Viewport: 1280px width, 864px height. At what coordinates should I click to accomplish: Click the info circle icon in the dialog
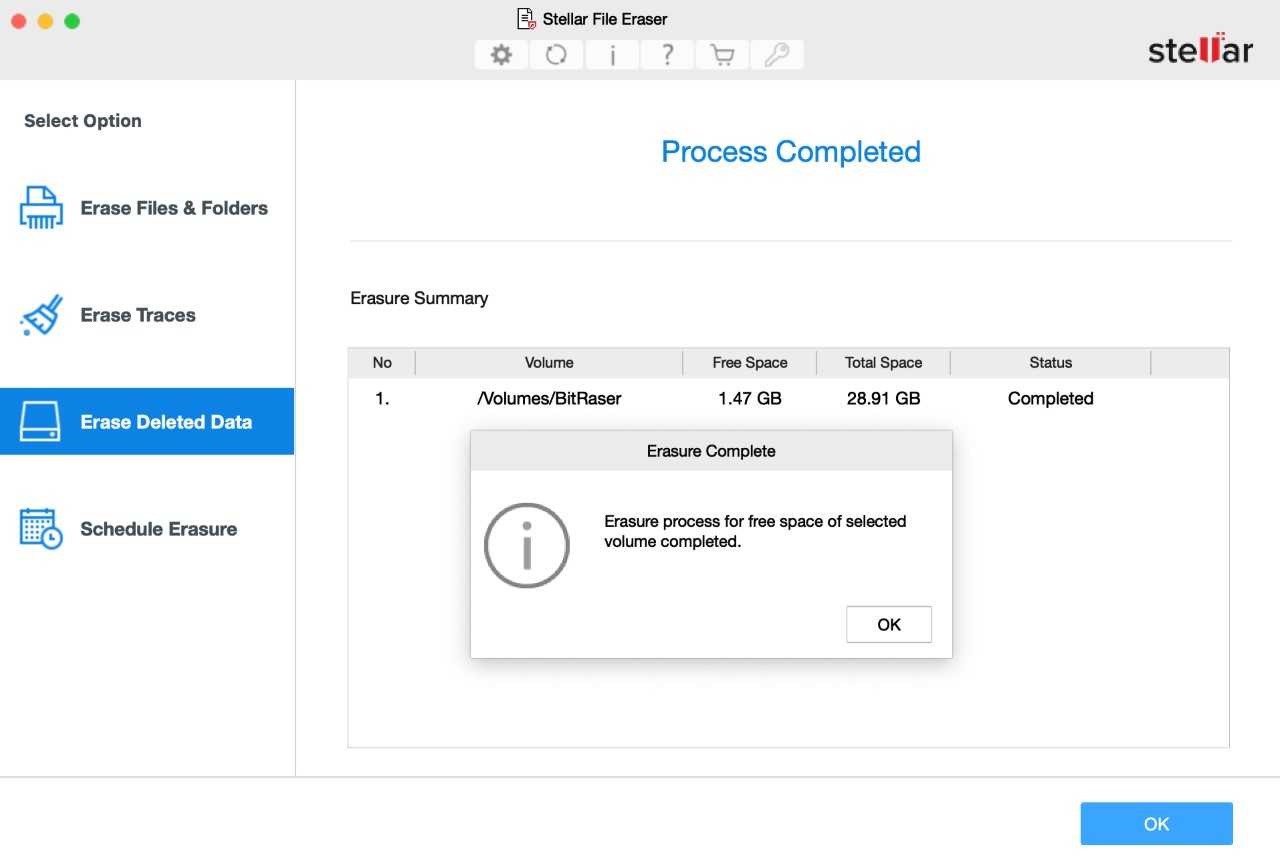click(x=527, y=545)
